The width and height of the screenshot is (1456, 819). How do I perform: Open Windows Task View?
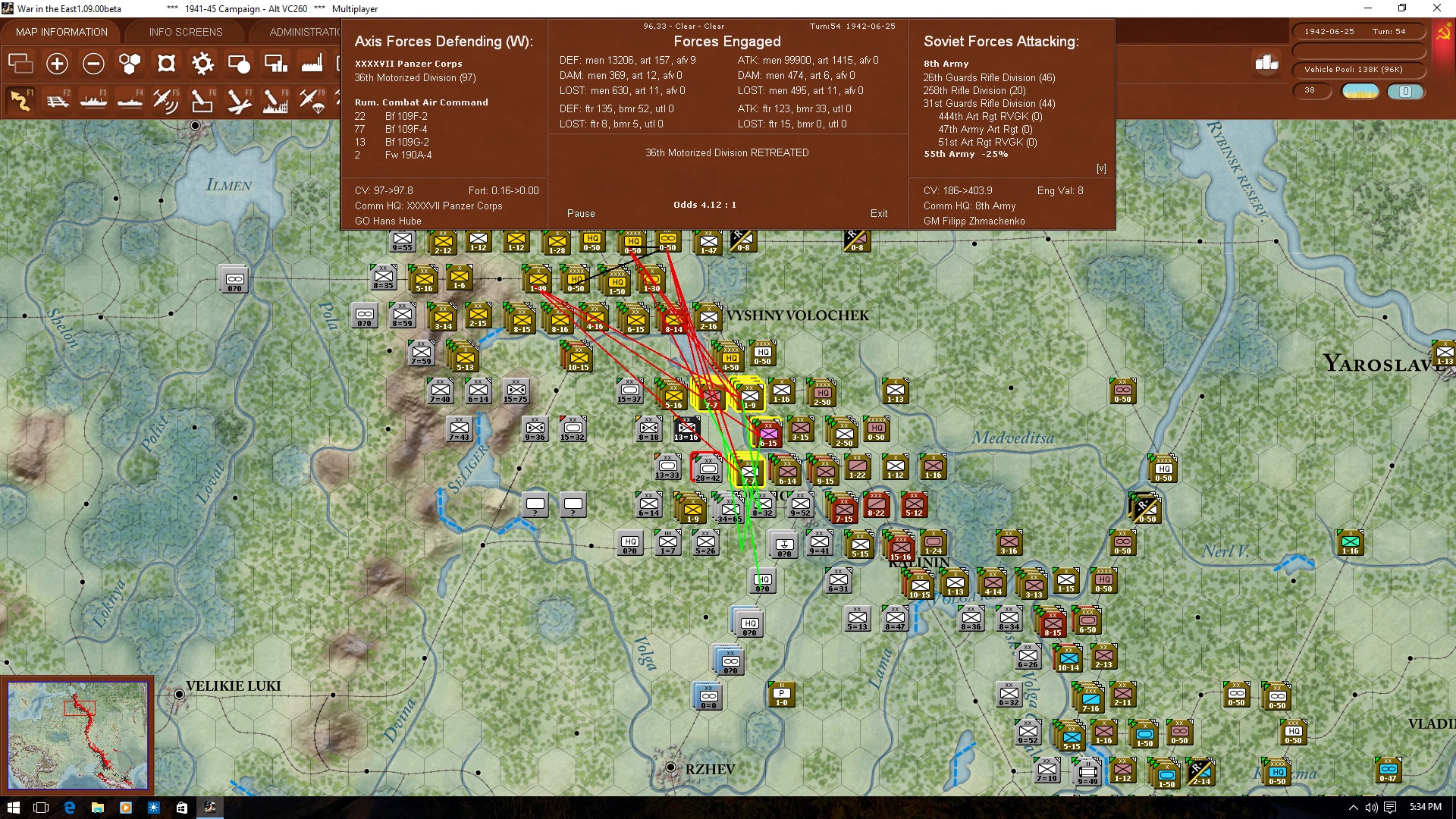click(41, 807)
